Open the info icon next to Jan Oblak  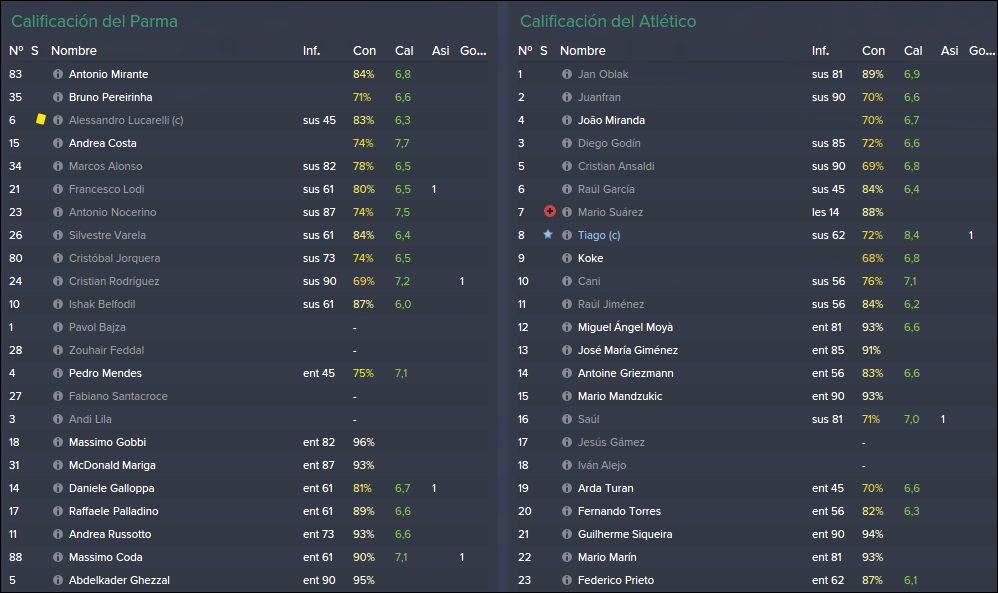click(567, 74)
